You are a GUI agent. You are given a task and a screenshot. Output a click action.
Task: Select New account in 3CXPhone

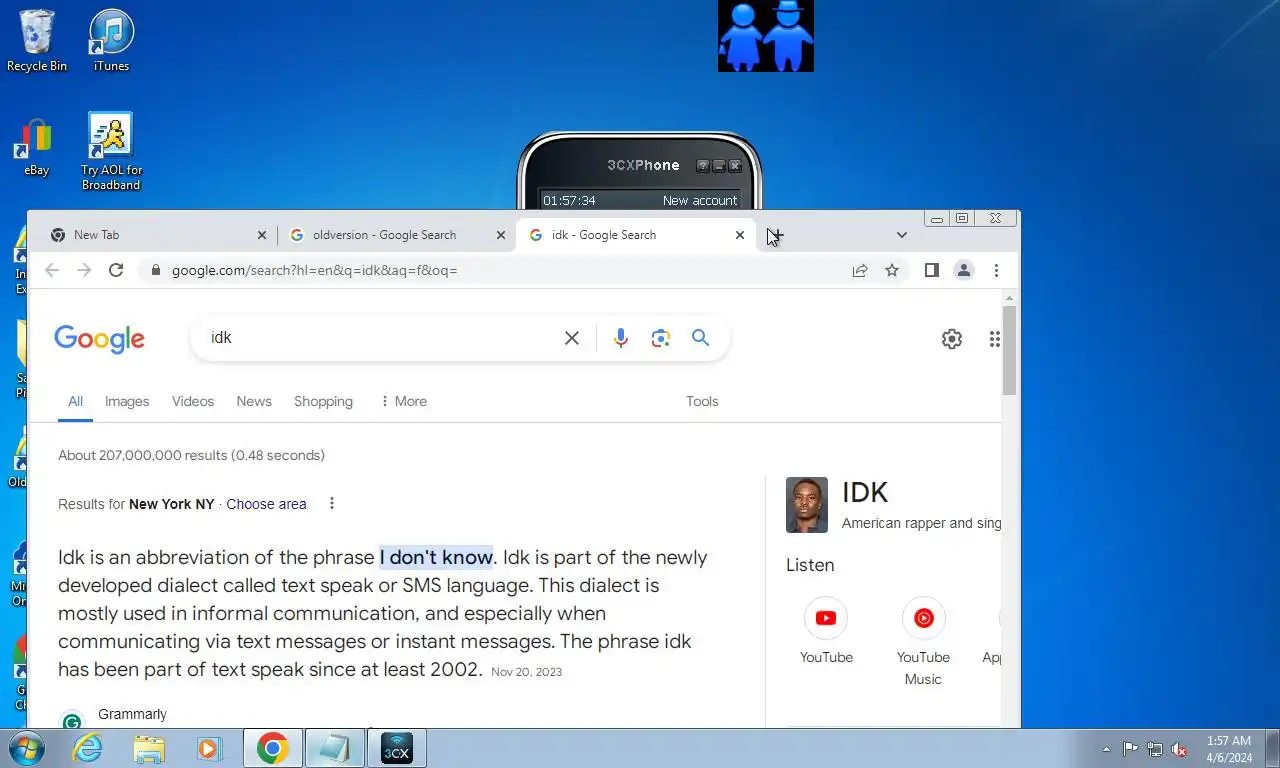pyautogui.click(x=700, y=201)
